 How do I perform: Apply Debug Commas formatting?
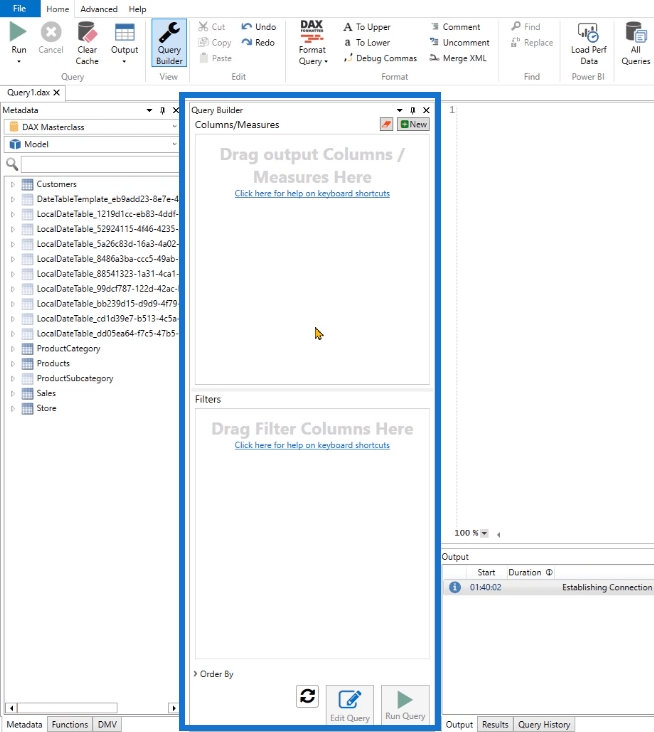click(x=380, y=58)
